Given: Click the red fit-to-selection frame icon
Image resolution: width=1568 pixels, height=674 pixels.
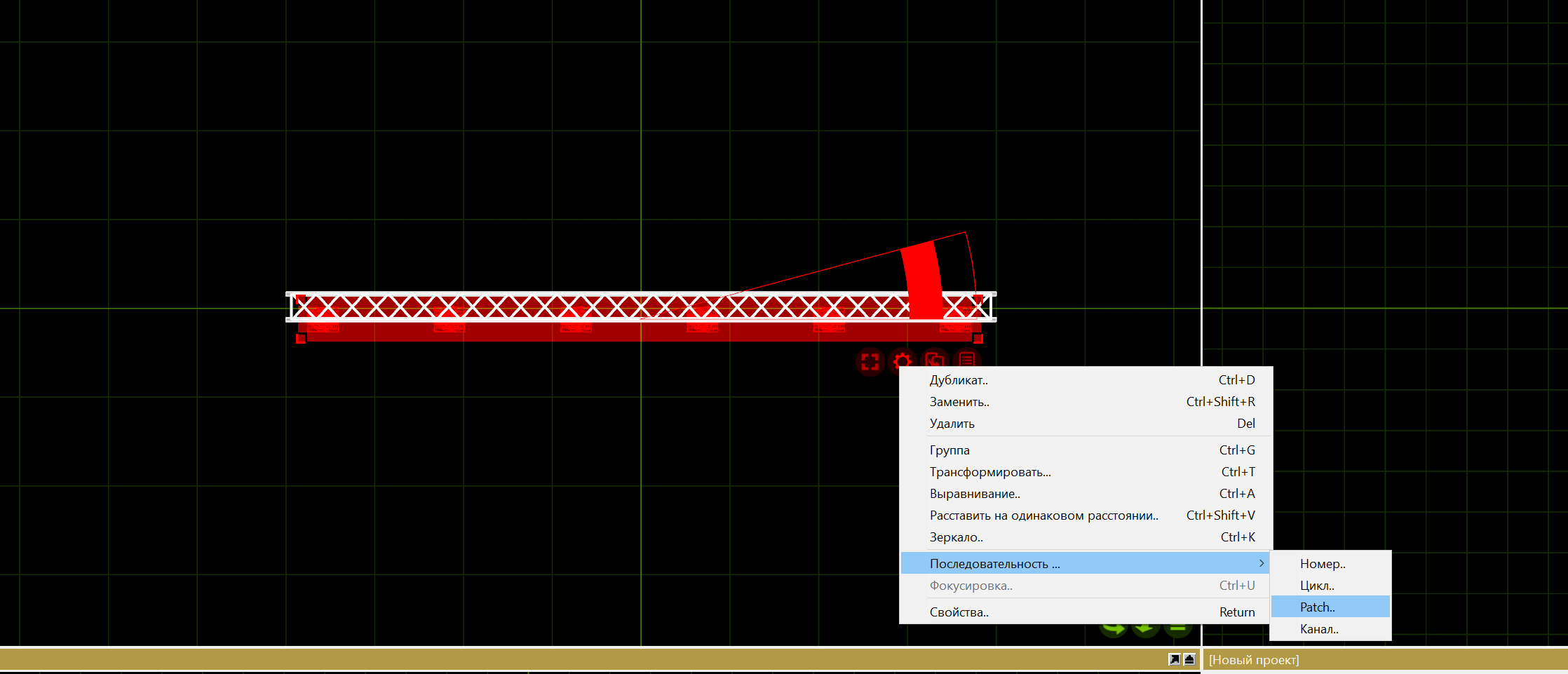Looking at the screenshot, I should click(870, 362).
